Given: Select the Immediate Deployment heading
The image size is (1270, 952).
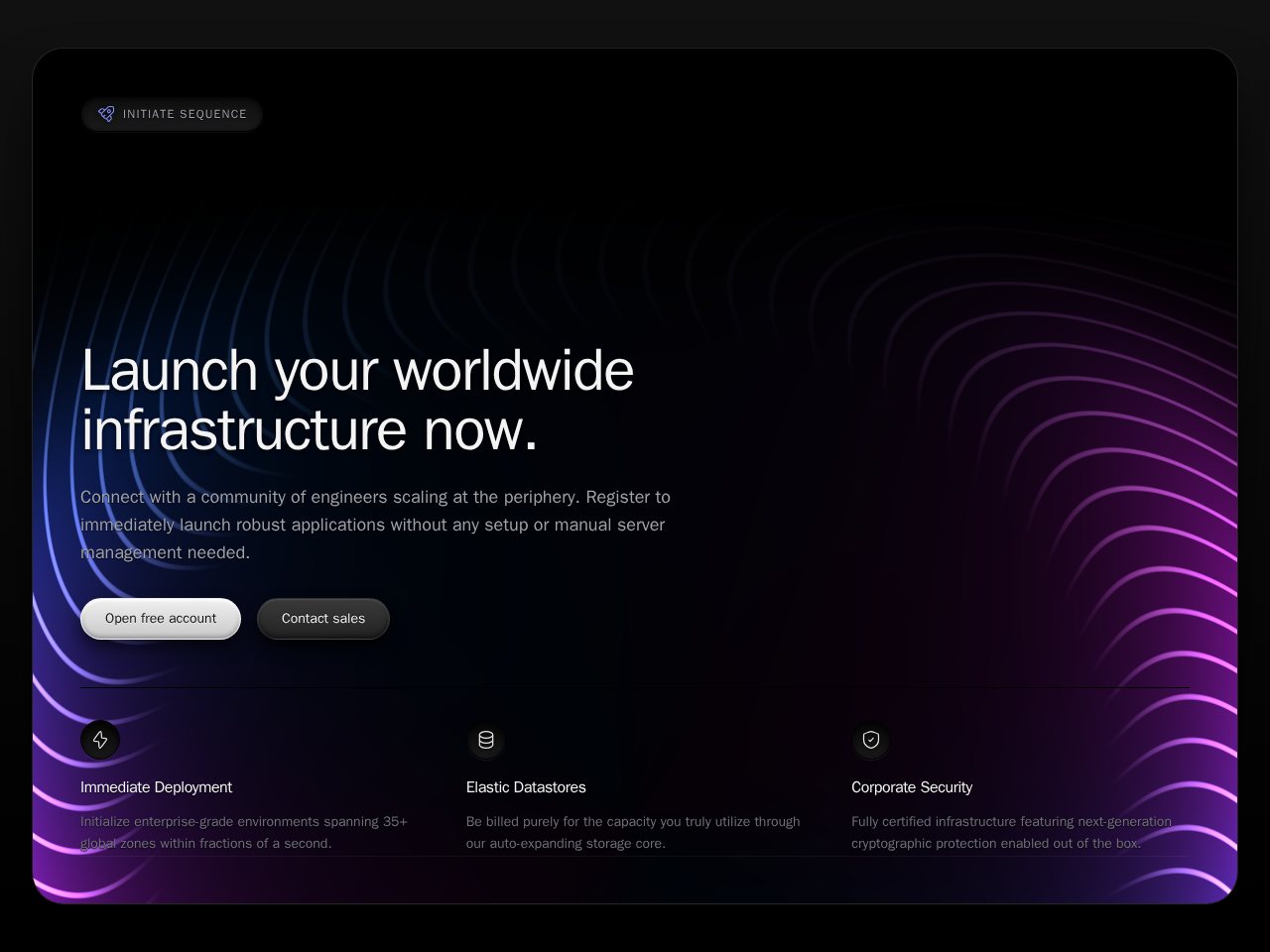Looking at the screenshot, I should point(156,787).
